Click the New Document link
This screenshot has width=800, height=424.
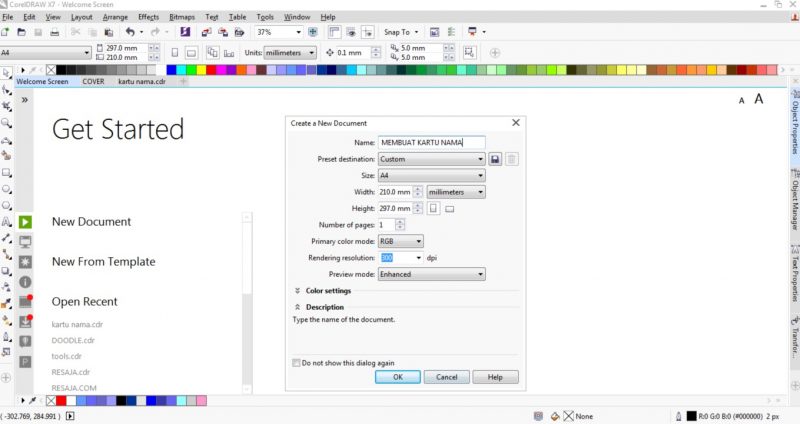91,222
